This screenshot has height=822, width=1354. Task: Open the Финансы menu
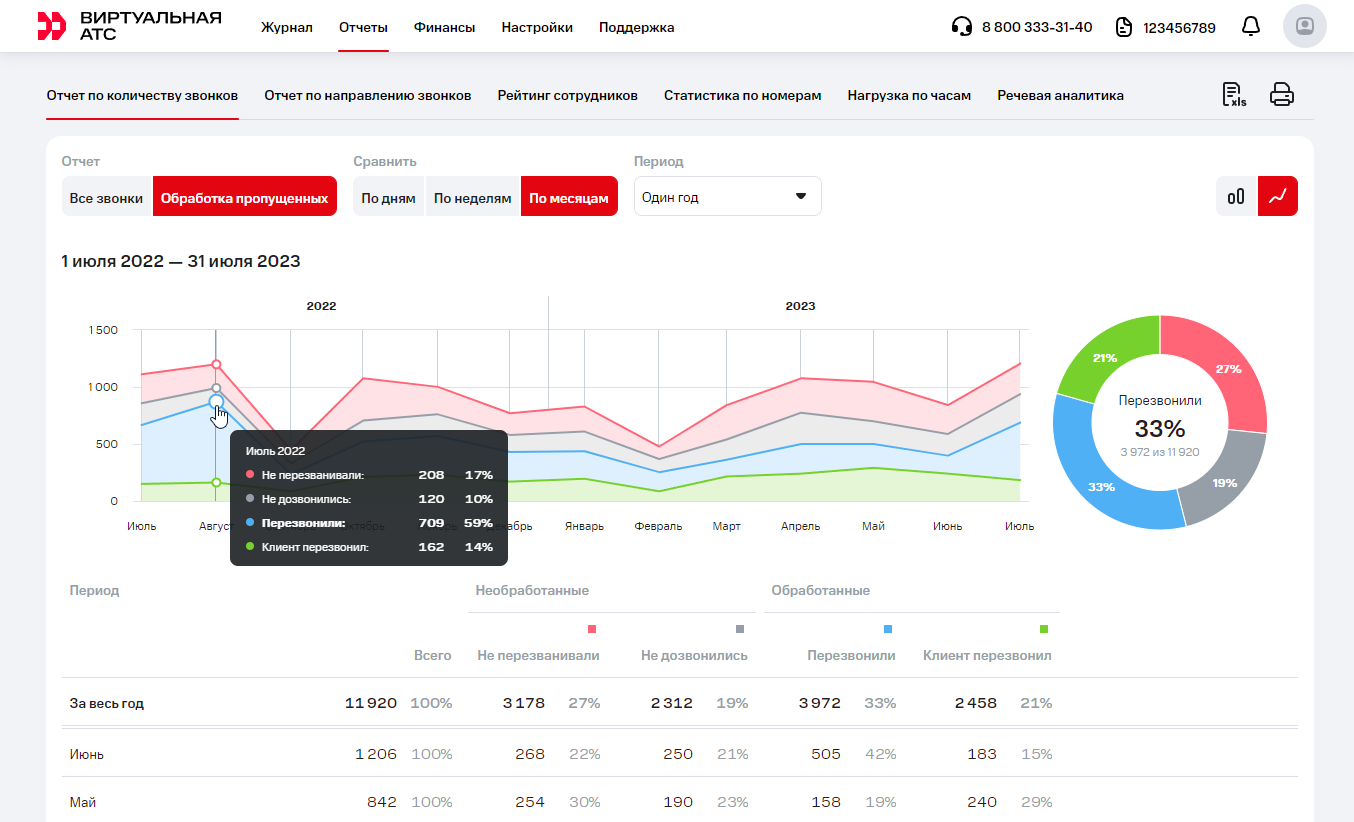coord(444,27)
